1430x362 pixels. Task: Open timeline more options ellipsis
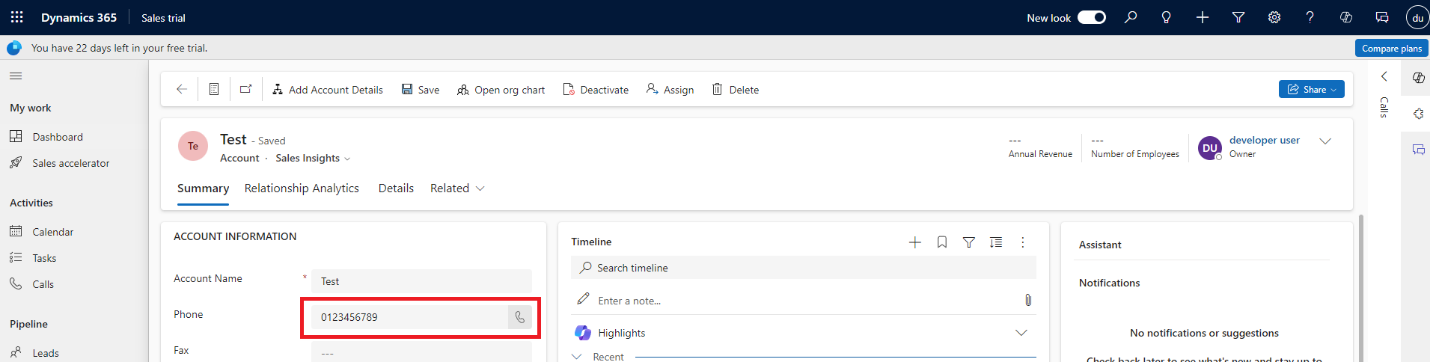[1022, 242]
